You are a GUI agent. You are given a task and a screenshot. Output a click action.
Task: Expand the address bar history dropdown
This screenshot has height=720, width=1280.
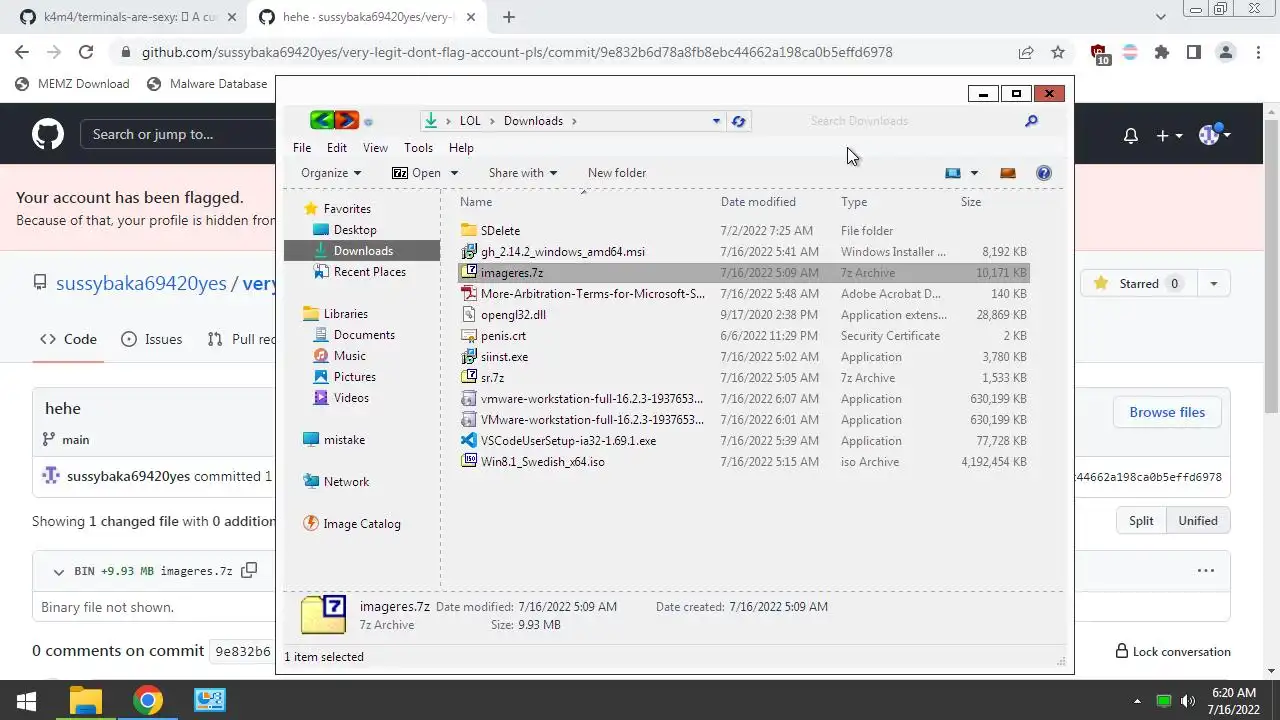click(x=716, y=121)
